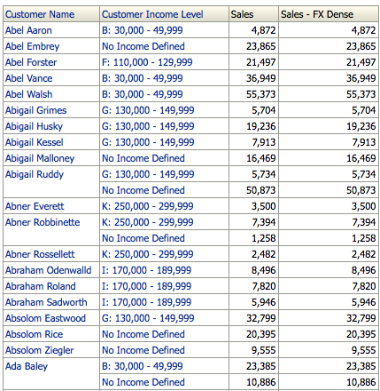The image size is (380, 391).
Task: Click the Customer Income Level column header
Action: [x=152, y=14]
